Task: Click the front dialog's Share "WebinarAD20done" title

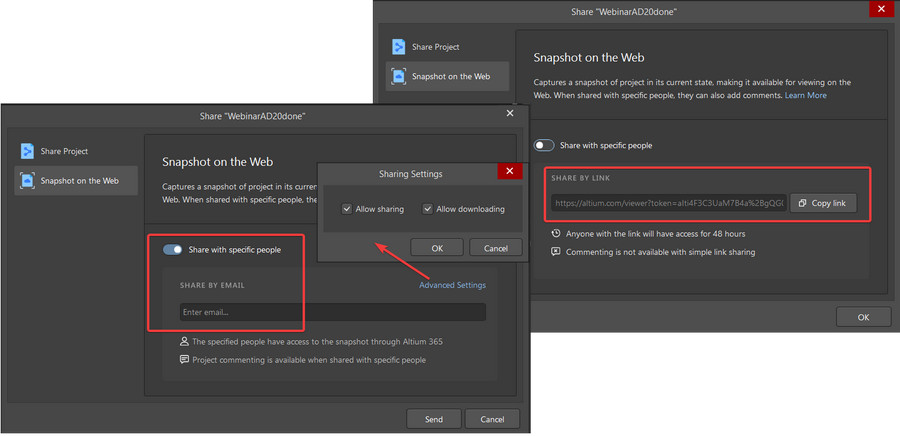Action: click(253, 116)
